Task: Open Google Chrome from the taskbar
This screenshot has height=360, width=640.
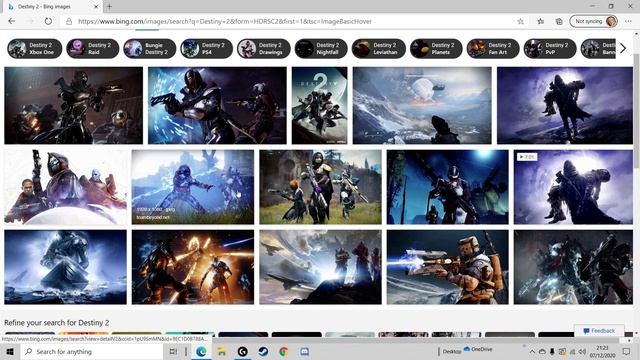Action: [x=284, y=351]
